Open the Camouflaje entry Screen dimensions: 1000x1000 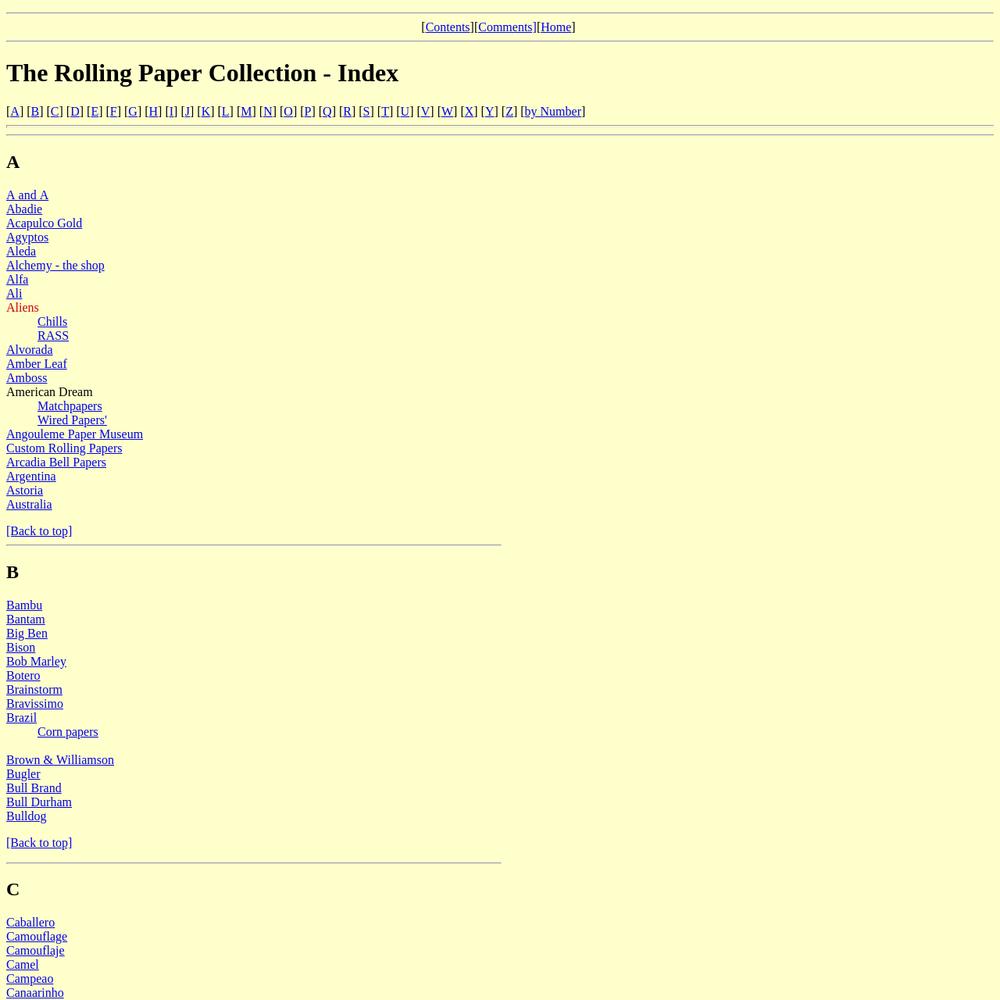point(35,951)
